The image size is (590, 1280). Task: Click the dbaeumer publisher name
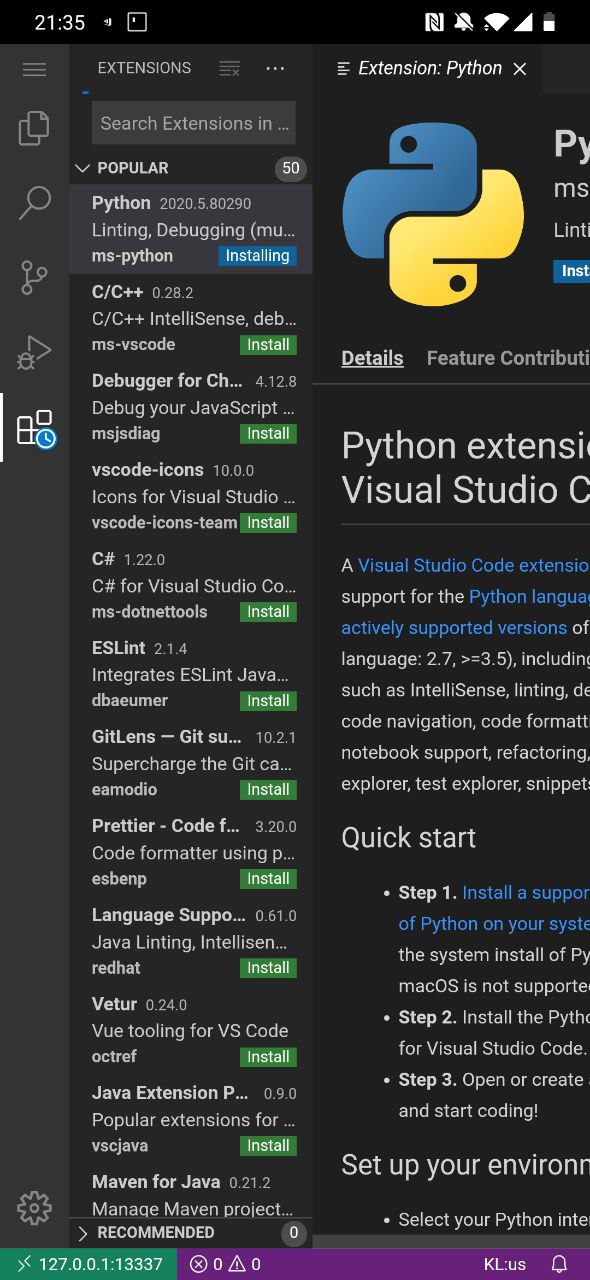click(x=130, y=701)
